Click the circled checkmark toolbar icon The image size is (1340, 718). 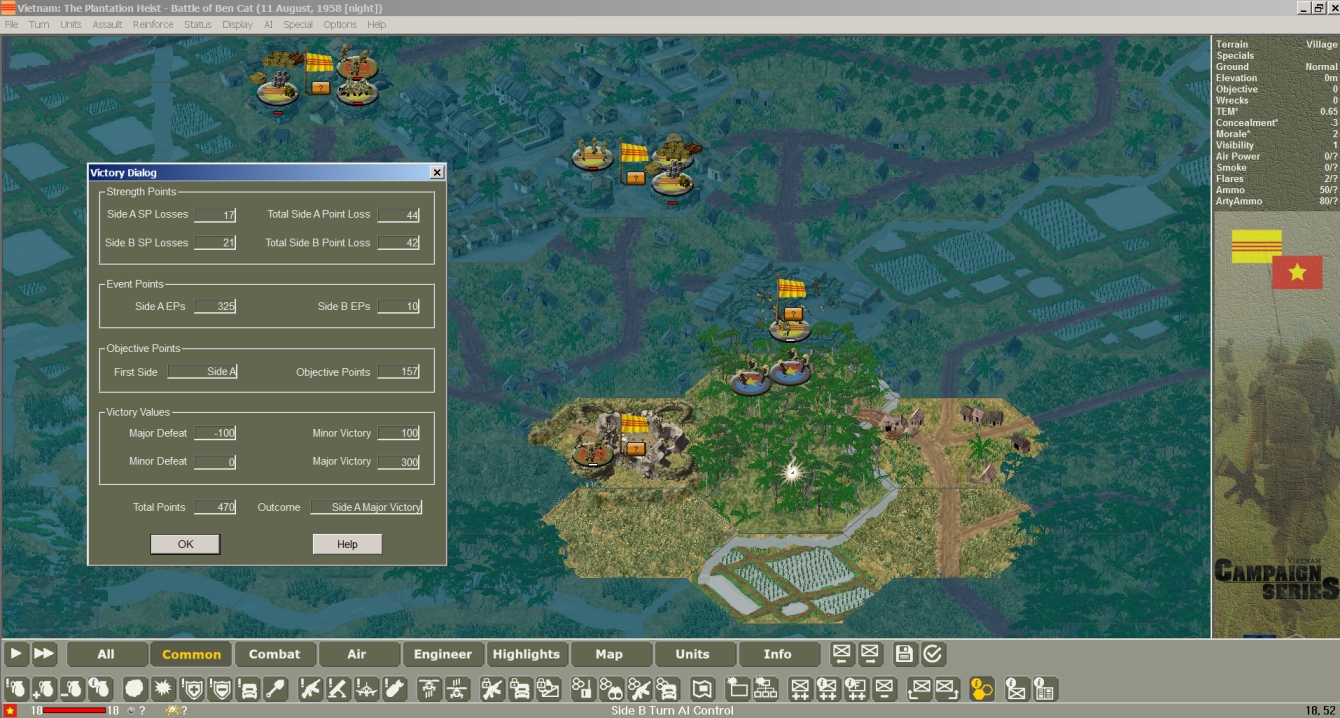coord(932,654)
